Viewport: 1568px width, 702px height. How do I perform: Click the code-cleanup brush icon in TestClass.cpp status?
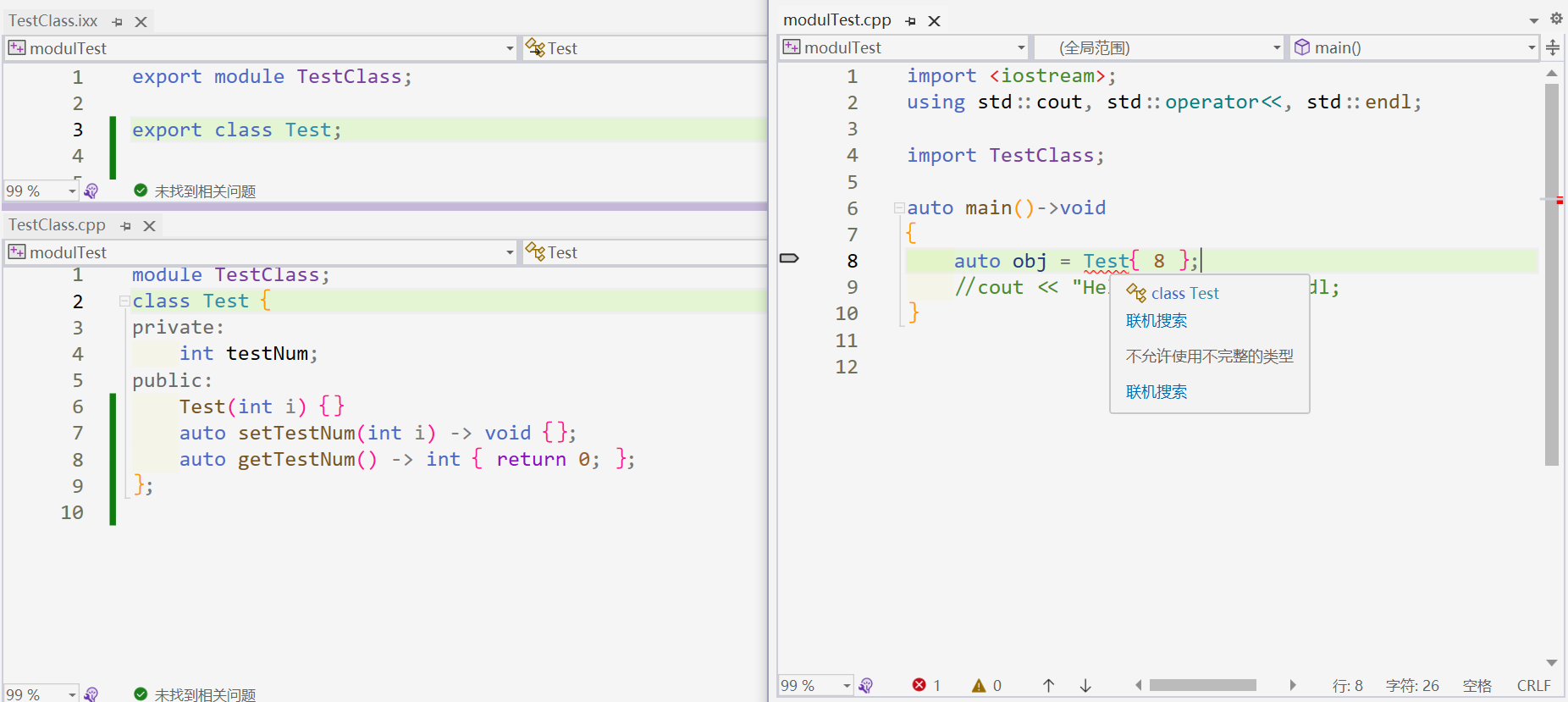(x=91, y=694)
